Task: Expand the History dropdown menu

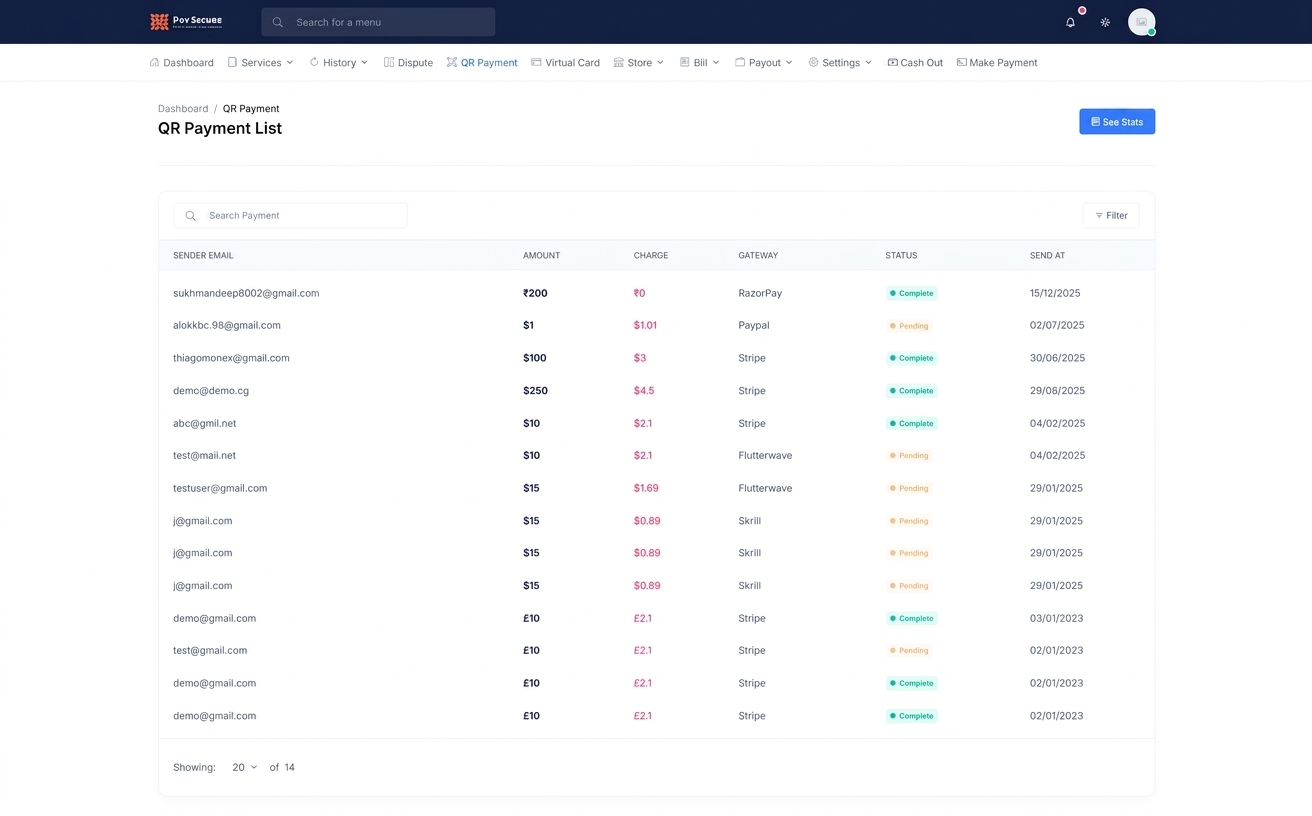Action: coord(338,62)
